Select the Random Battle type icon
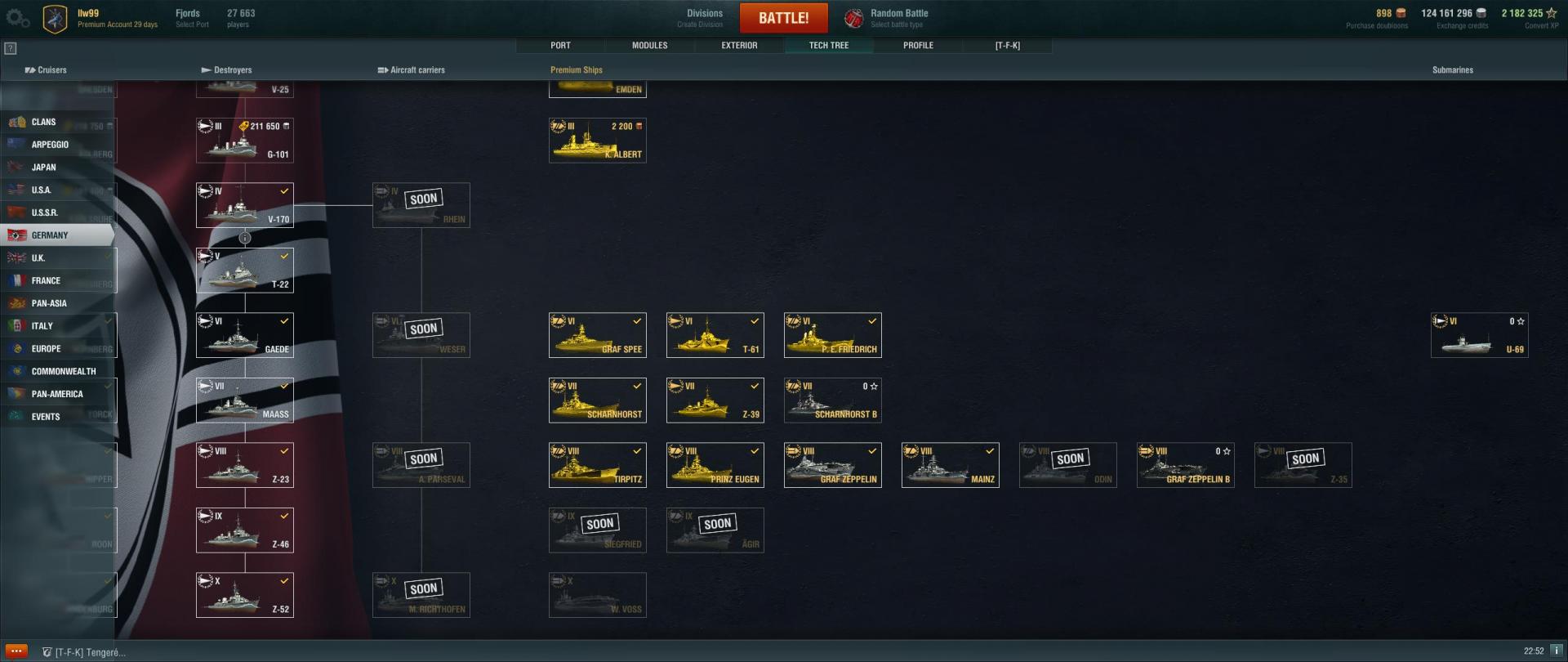This screenshot has width=1568, height=662. pos(853,18)
